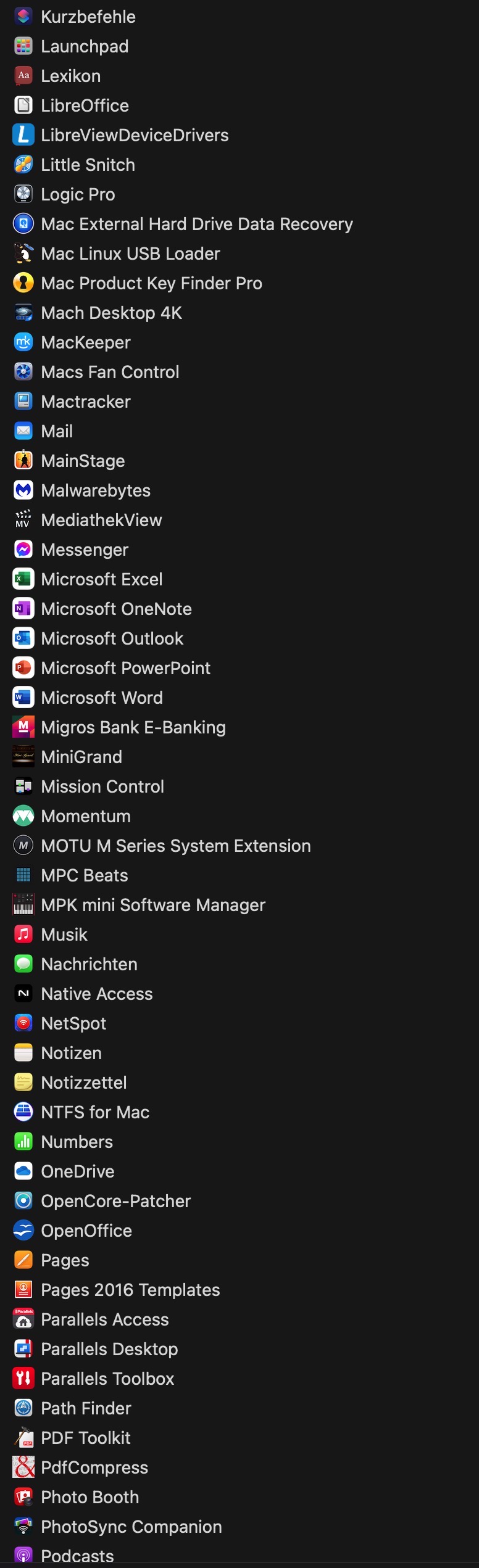Image resolution: width=479 pixels, height=1568 pixels.
Task: Select the NetSpot app icon
Action: point(23,1023)
